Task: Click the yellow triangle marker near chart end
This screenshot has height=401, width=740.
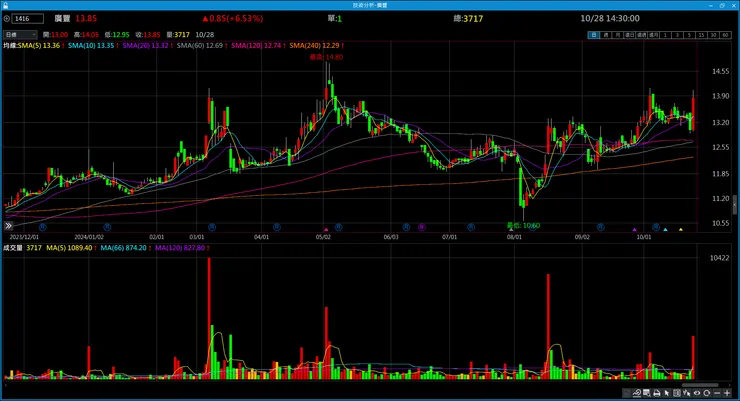Action: tap(681, 229)
